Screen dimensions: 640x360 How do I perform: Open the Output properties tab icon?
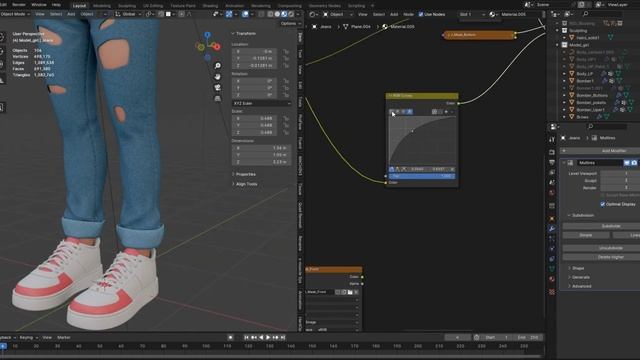[552, 162]
